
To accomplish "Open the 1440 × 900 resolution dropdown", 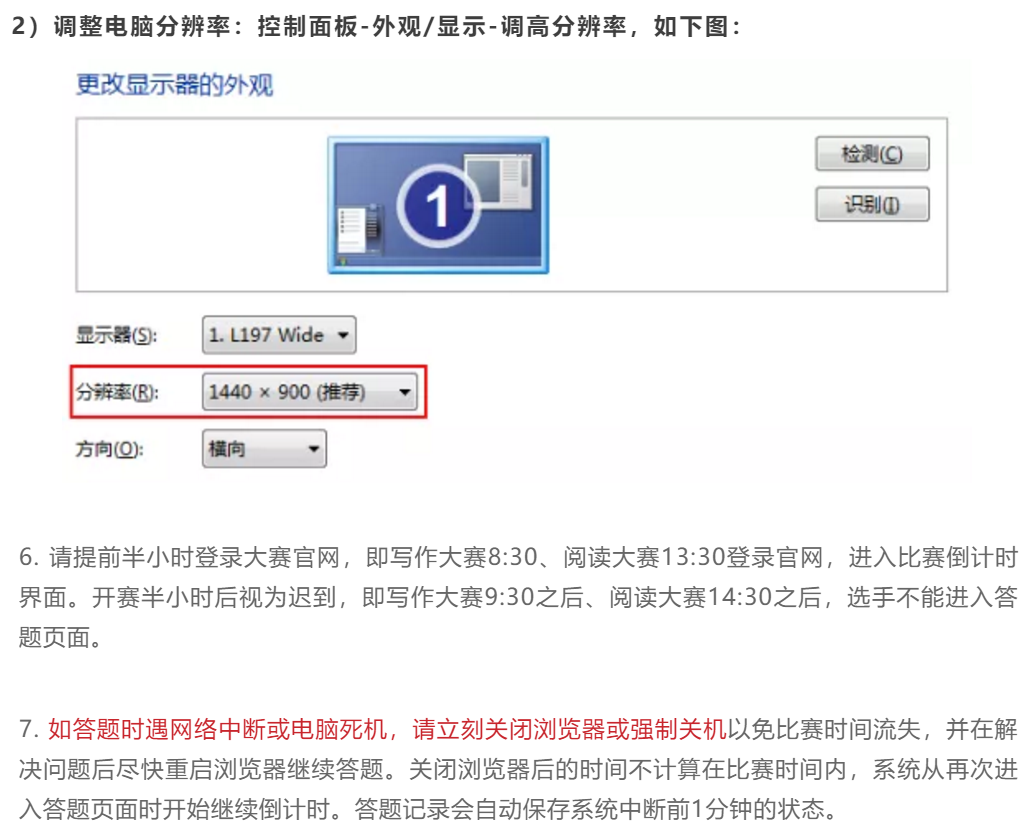I will coord(309,392).
